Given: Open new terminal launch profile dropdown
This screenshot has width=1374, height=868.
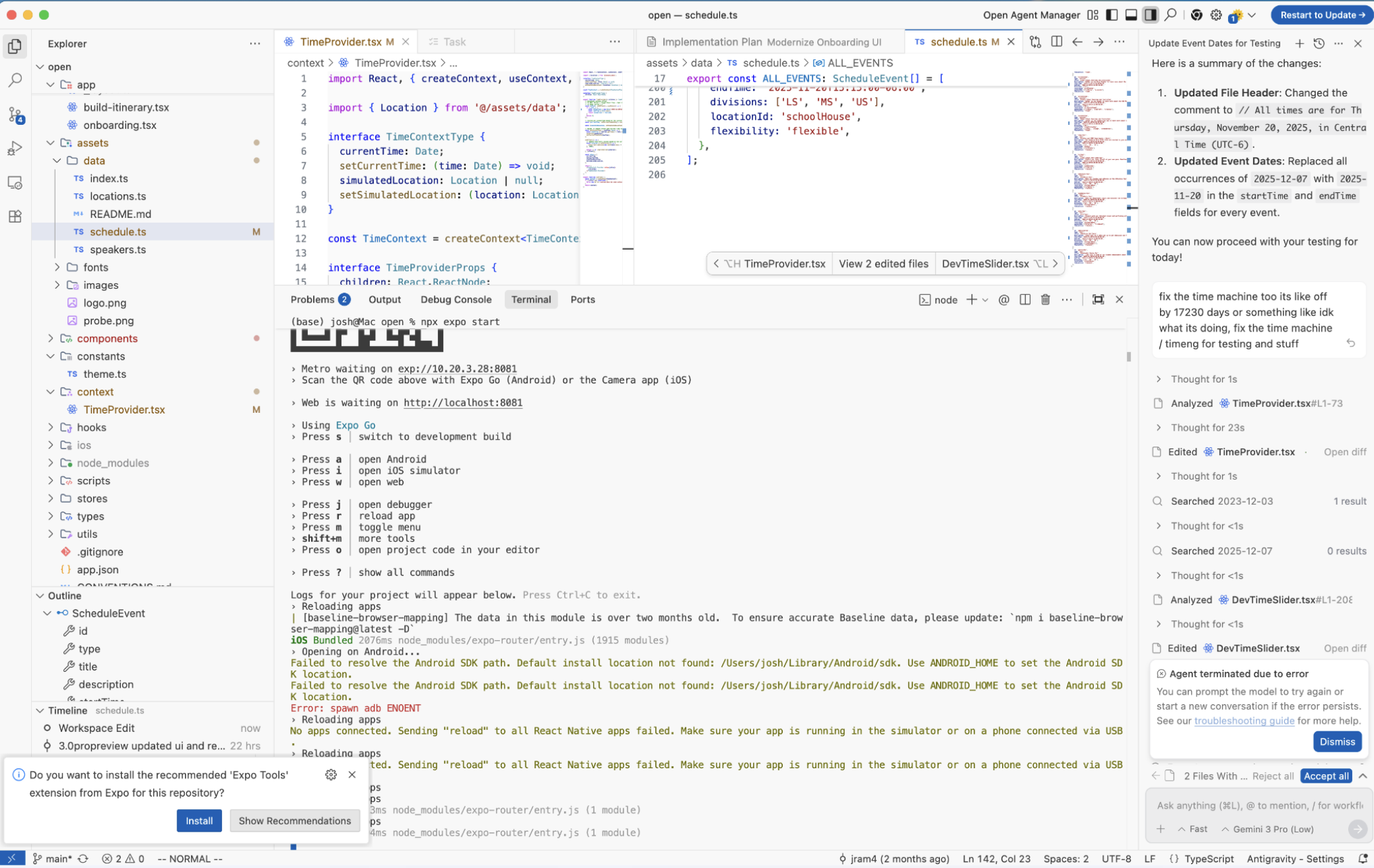Looking at the screenshot, I should pyautogui.click(x=985, y=300).
